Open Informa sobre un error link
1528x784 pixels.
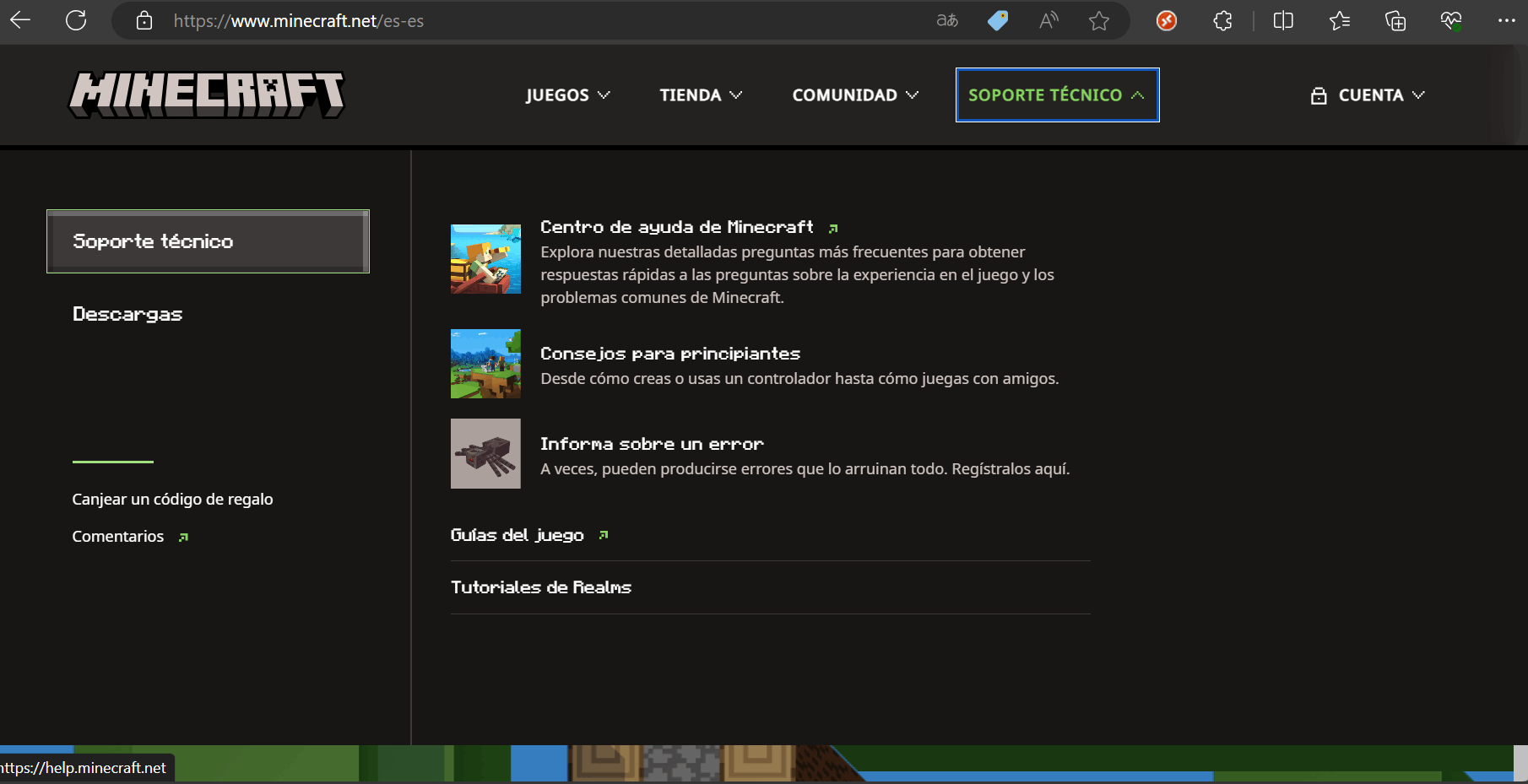click(652, 444)
